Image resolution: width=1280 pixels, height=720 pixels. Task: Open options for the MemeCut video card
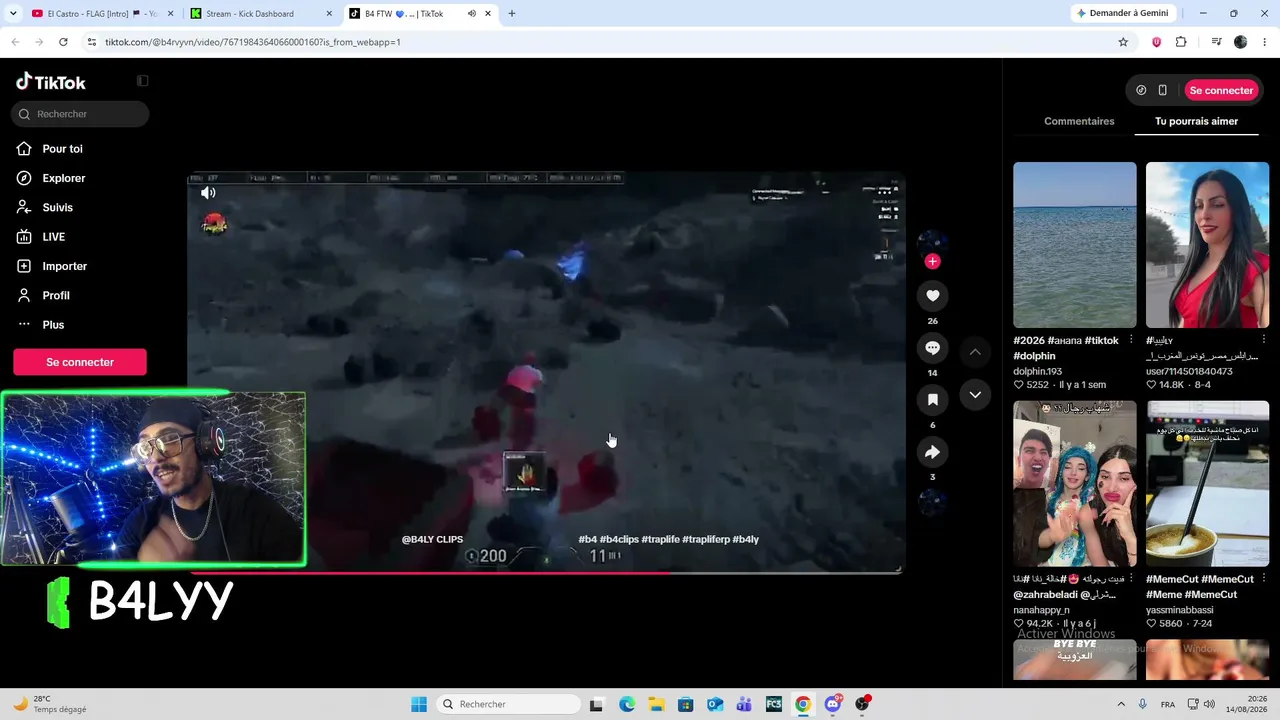click(1263, 579)
